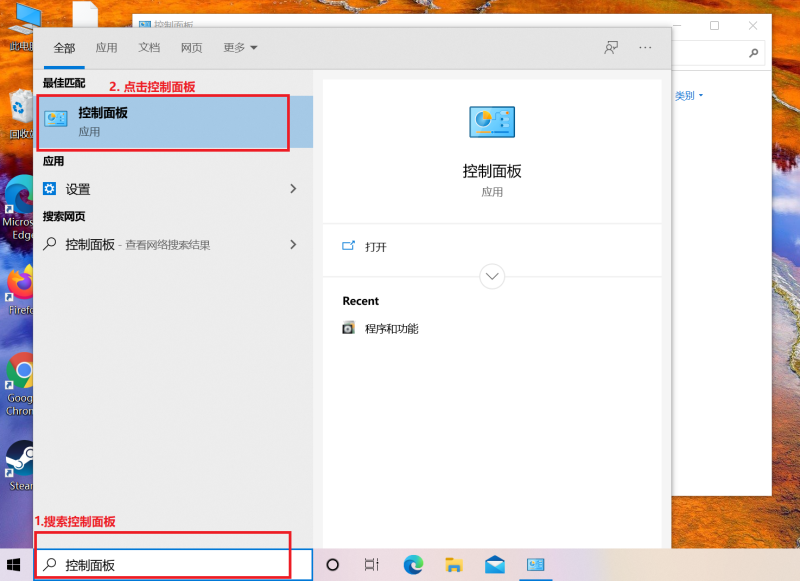
Task: Switch to the 应用 tab
Action: point(106,47)
